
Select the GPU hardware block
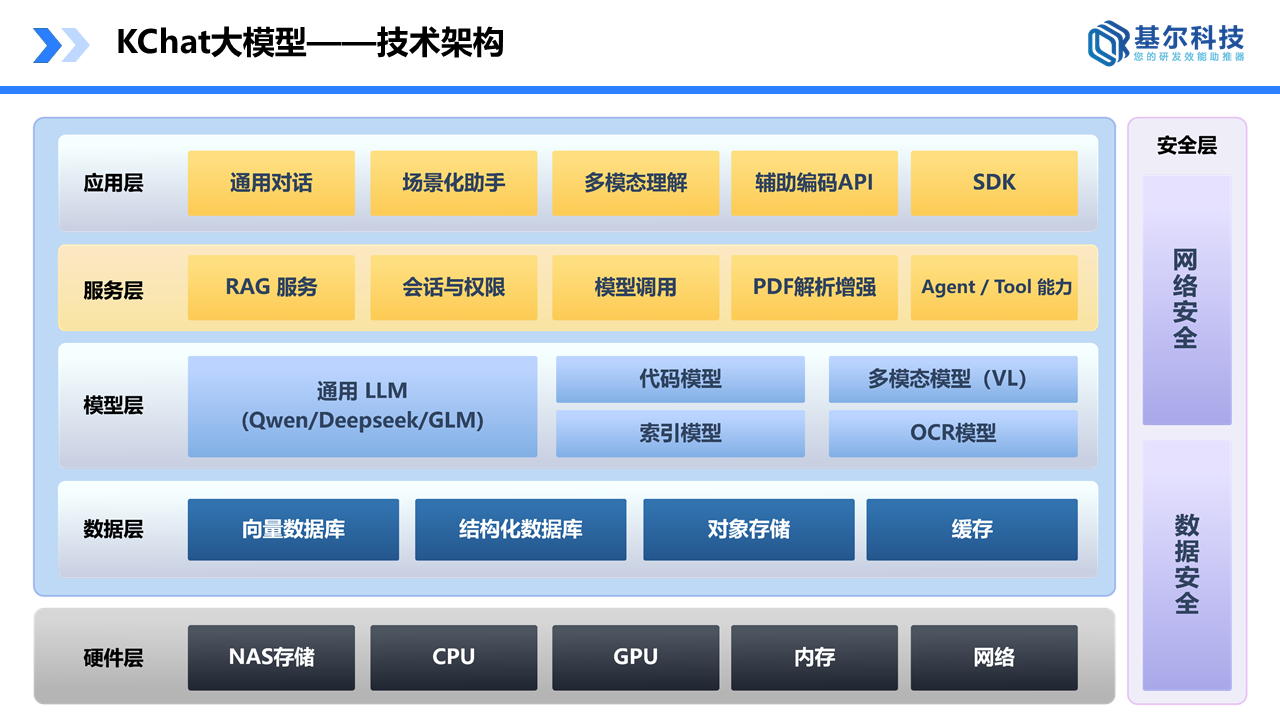click(x=635, y=657)
